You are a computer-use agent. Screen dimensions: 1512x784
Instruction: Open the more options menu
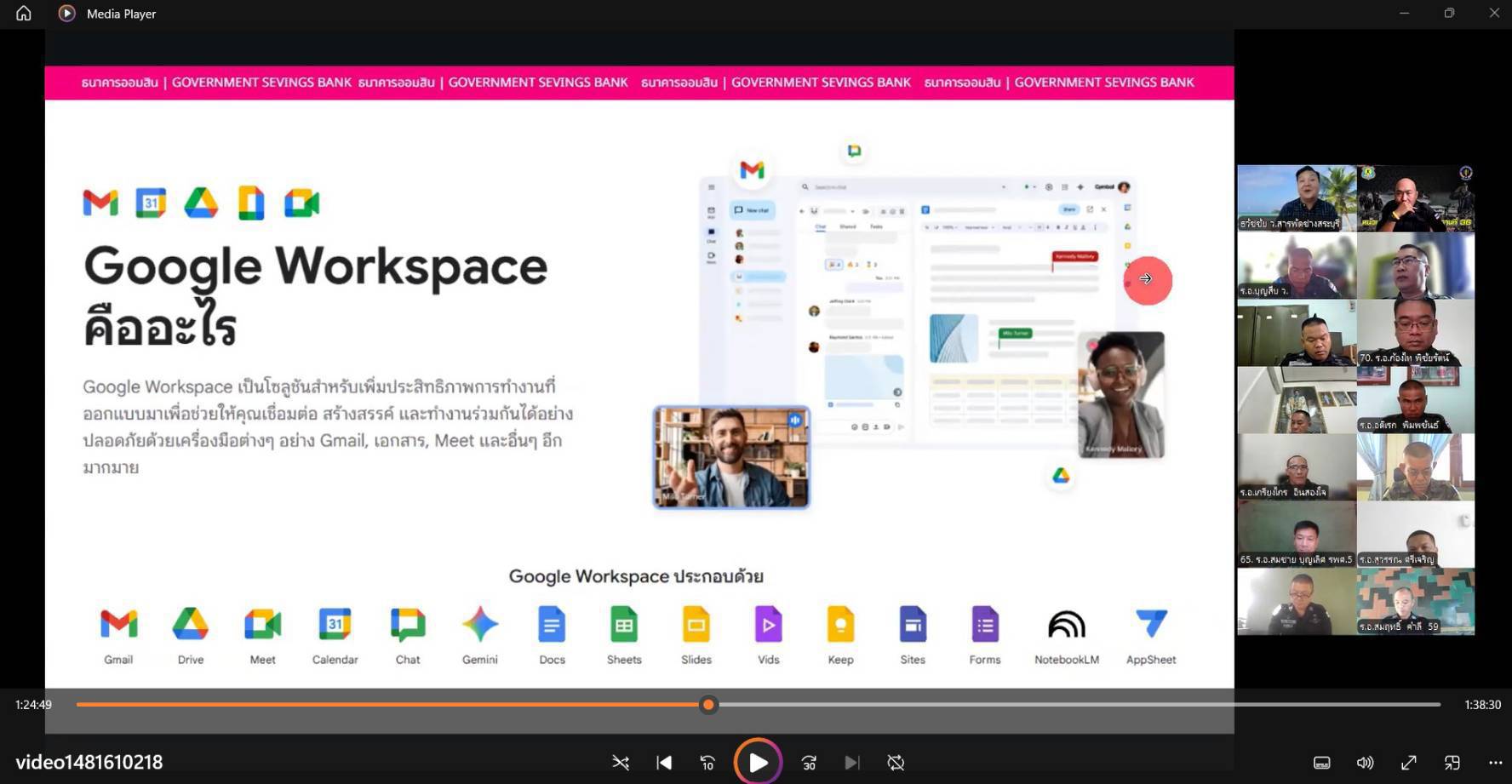point(1496,763)
